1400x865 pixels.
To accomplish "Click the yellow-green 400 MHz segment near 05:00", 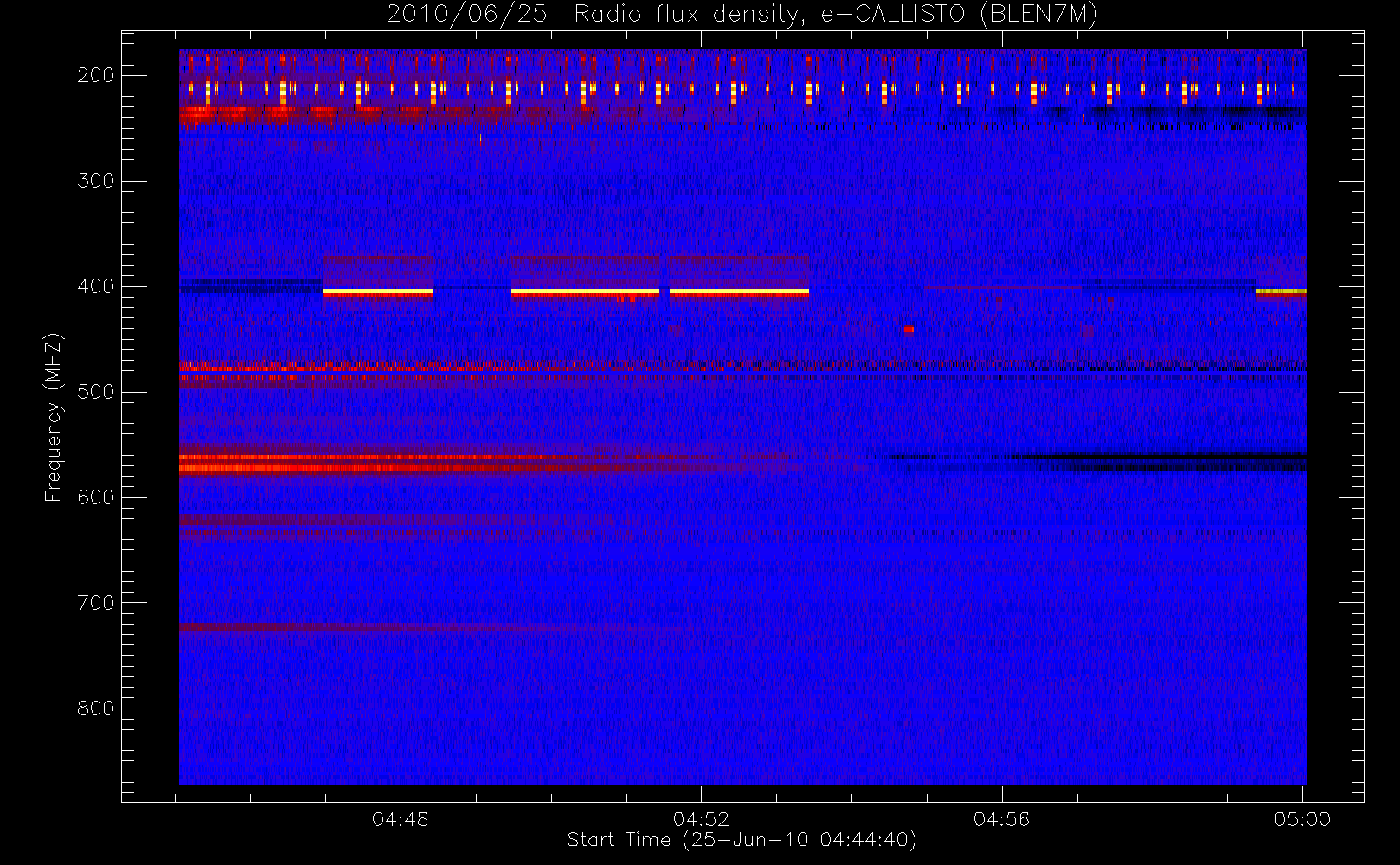I will tap(1281, 292).
